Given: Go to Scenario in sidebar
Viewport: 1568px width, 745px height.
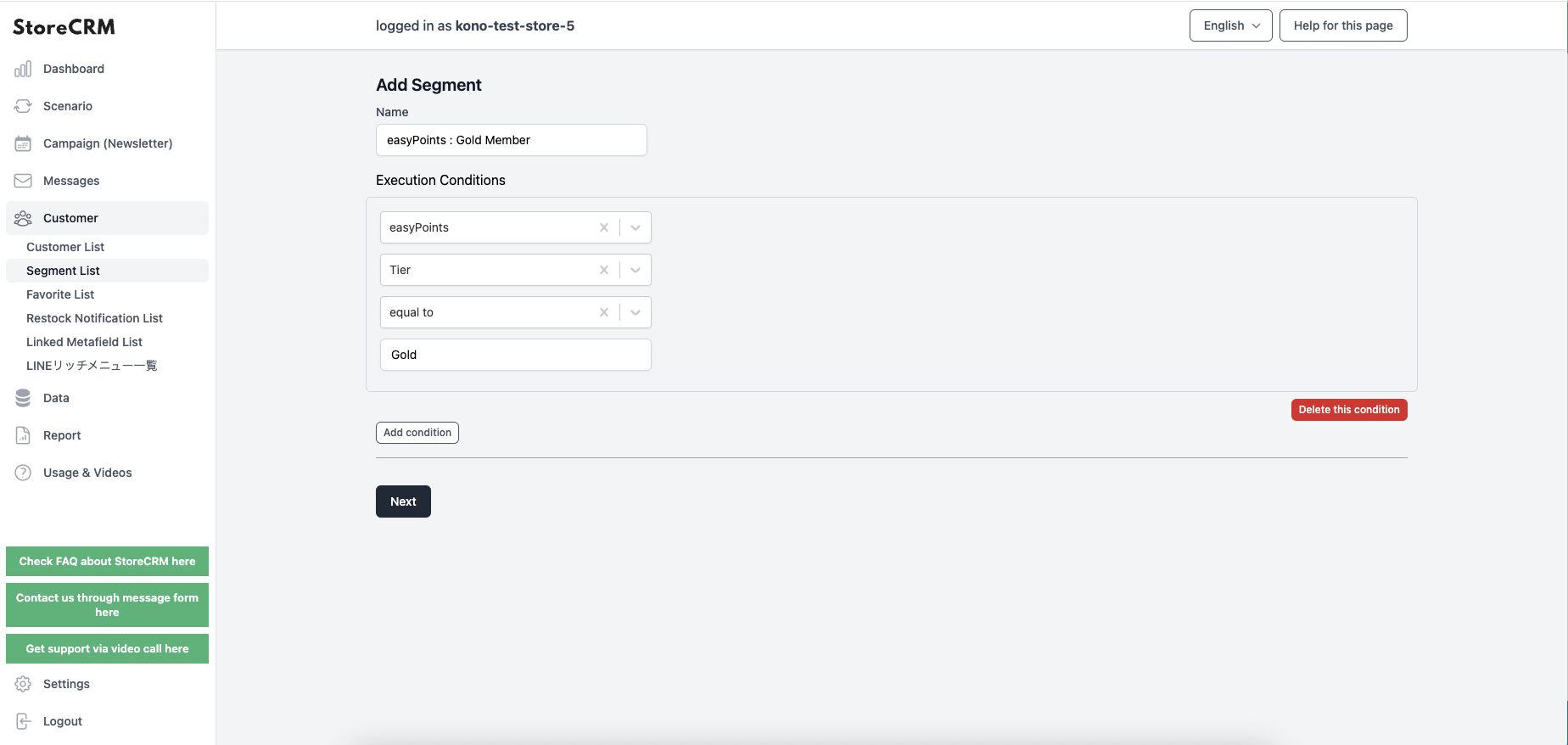Looking at the screenshot, I should pos(107,106).
